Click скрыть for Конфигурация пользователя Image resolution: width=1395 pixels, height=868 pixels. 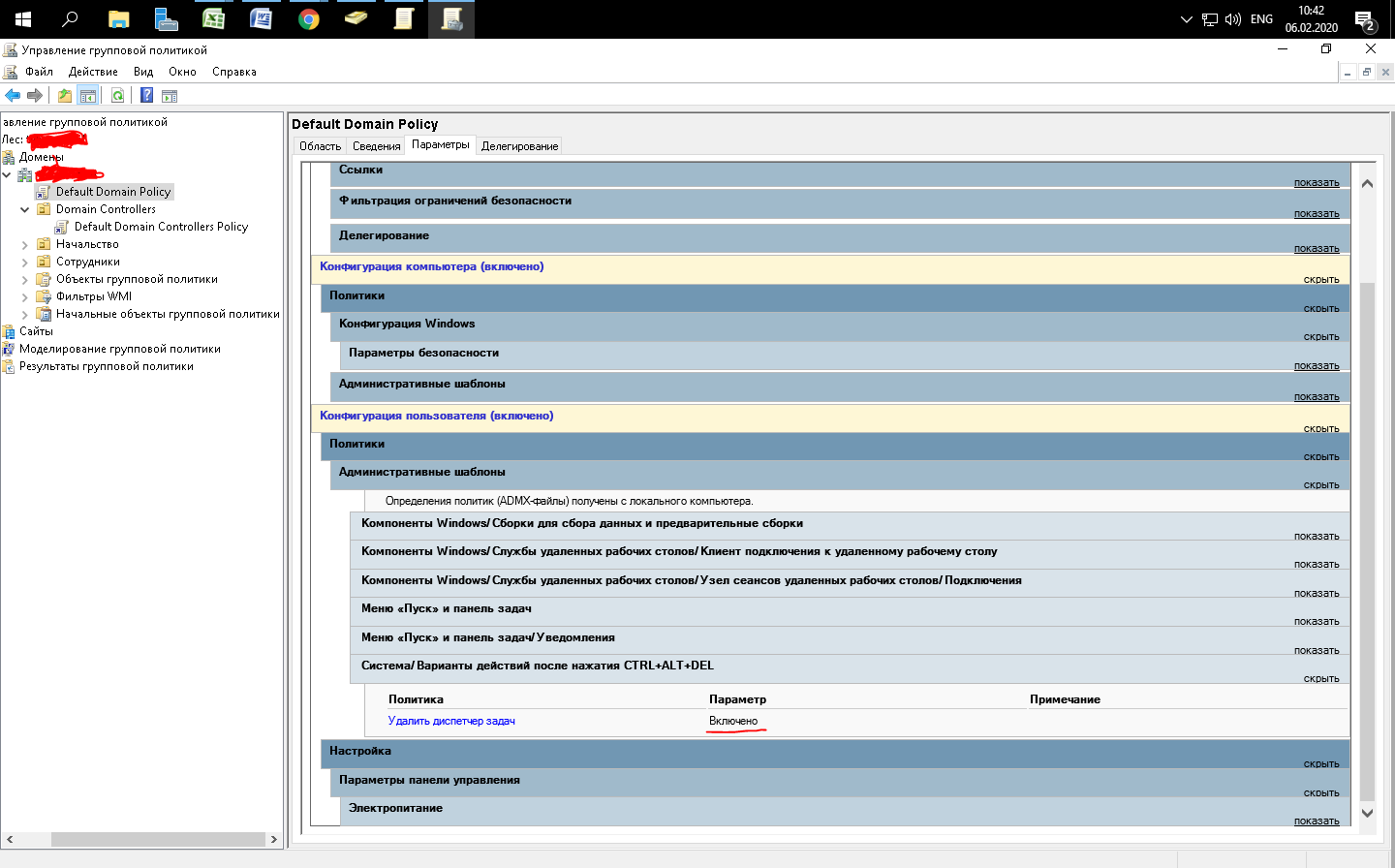(1321, 428)
